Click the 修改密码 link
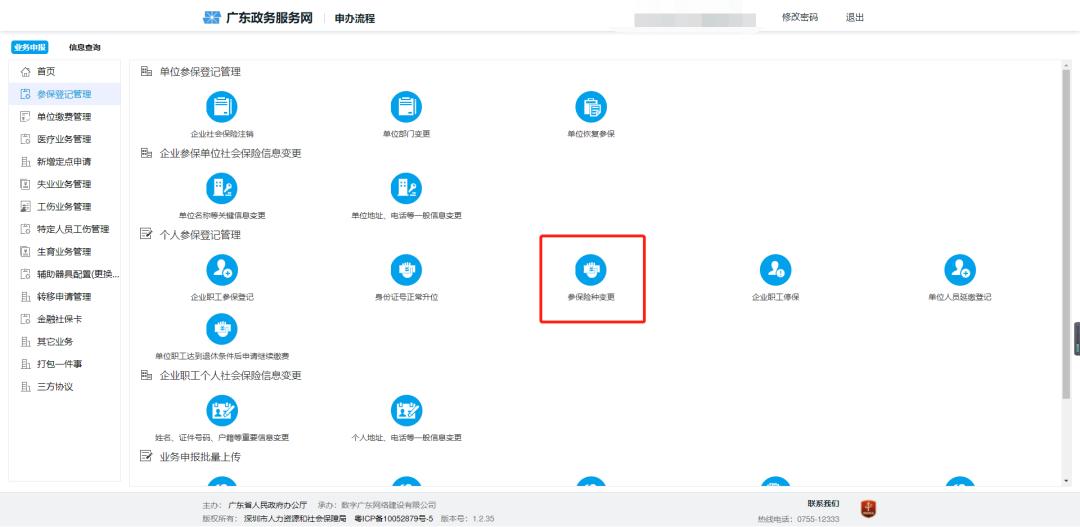Viewport: 1080px width, 527px height. [x=799, y=18]
